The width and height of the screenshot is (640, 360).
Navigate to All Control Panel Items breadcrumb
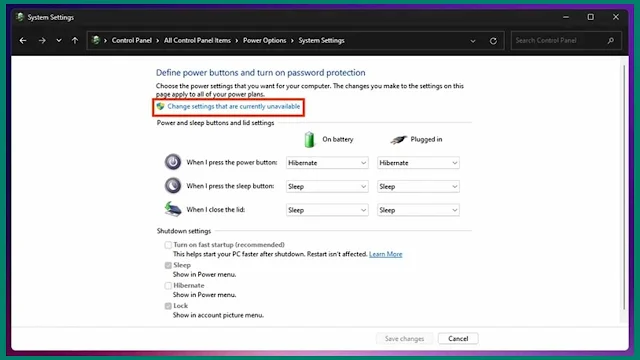tap(197, 40)
